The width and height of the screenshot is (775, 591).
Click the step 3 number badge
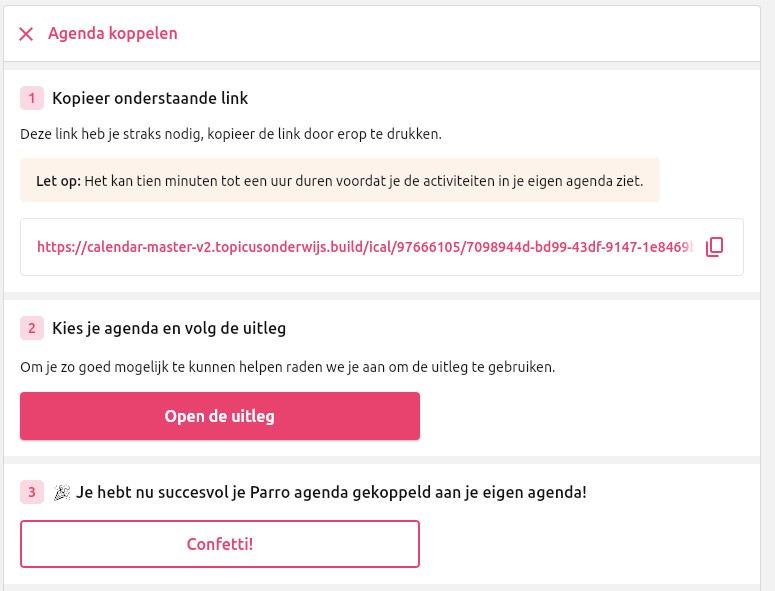coord(32,492)
